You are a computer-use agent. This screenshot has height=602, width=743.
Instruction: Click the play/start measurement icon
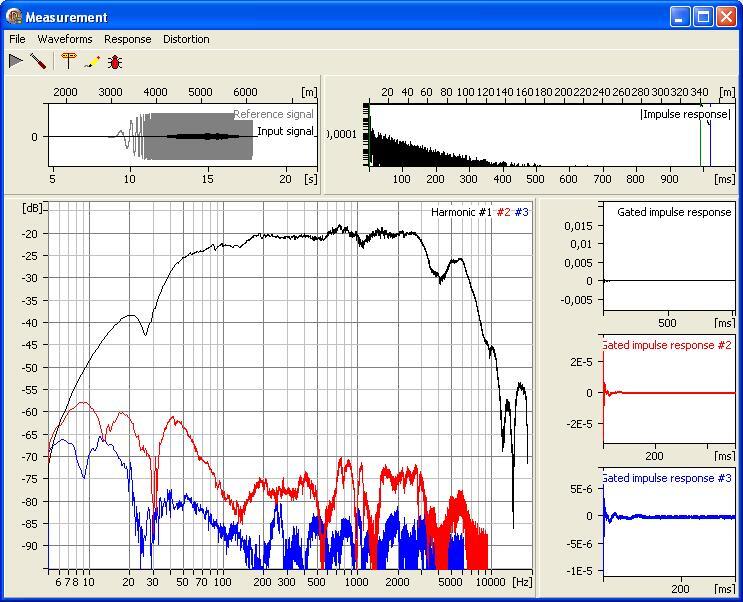[x=16, y=61]
